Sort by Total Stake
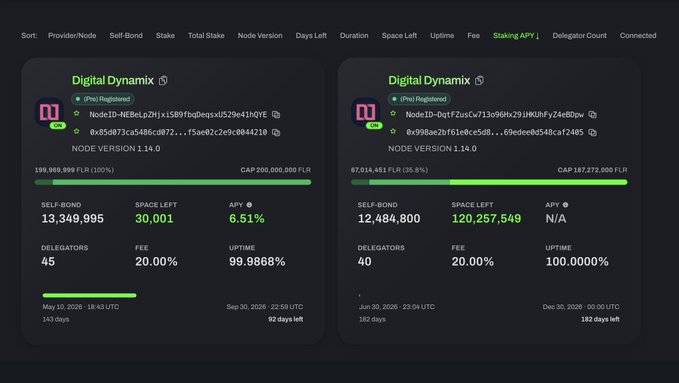The height and width of the screenshot is (383, 679). [x=206, y=36]
